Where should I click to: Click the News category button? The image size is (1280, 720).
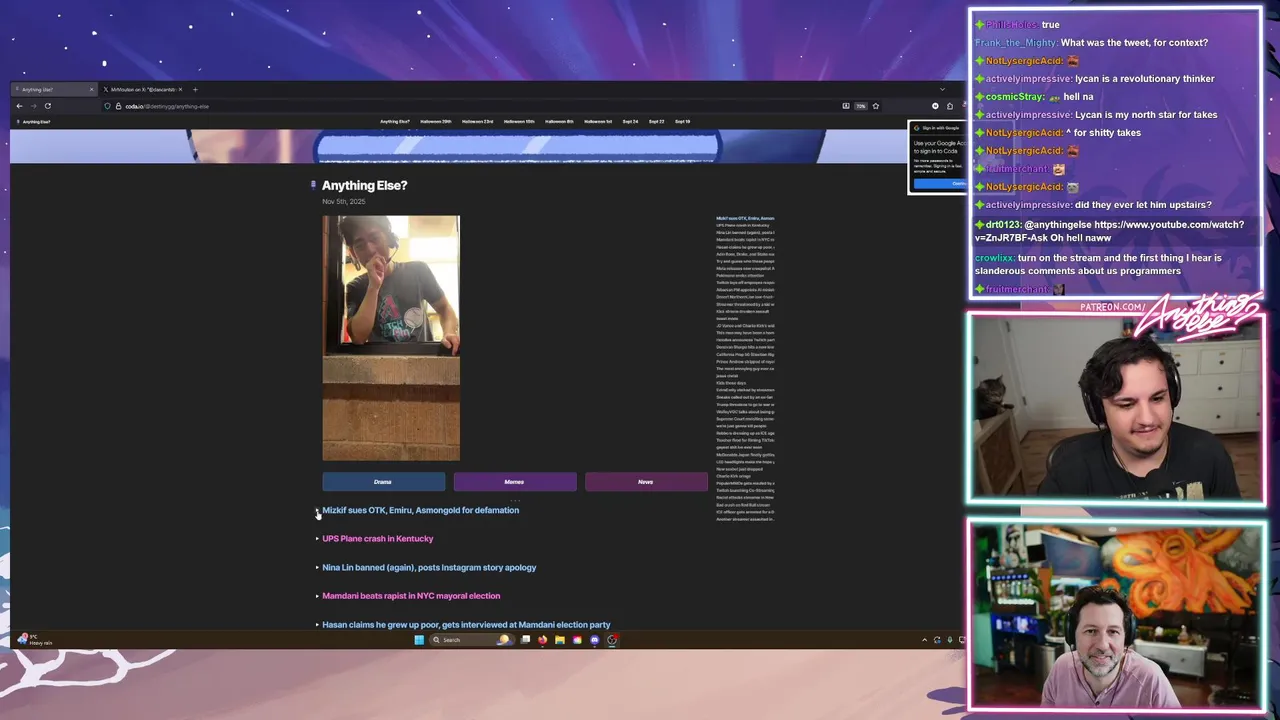646,482
